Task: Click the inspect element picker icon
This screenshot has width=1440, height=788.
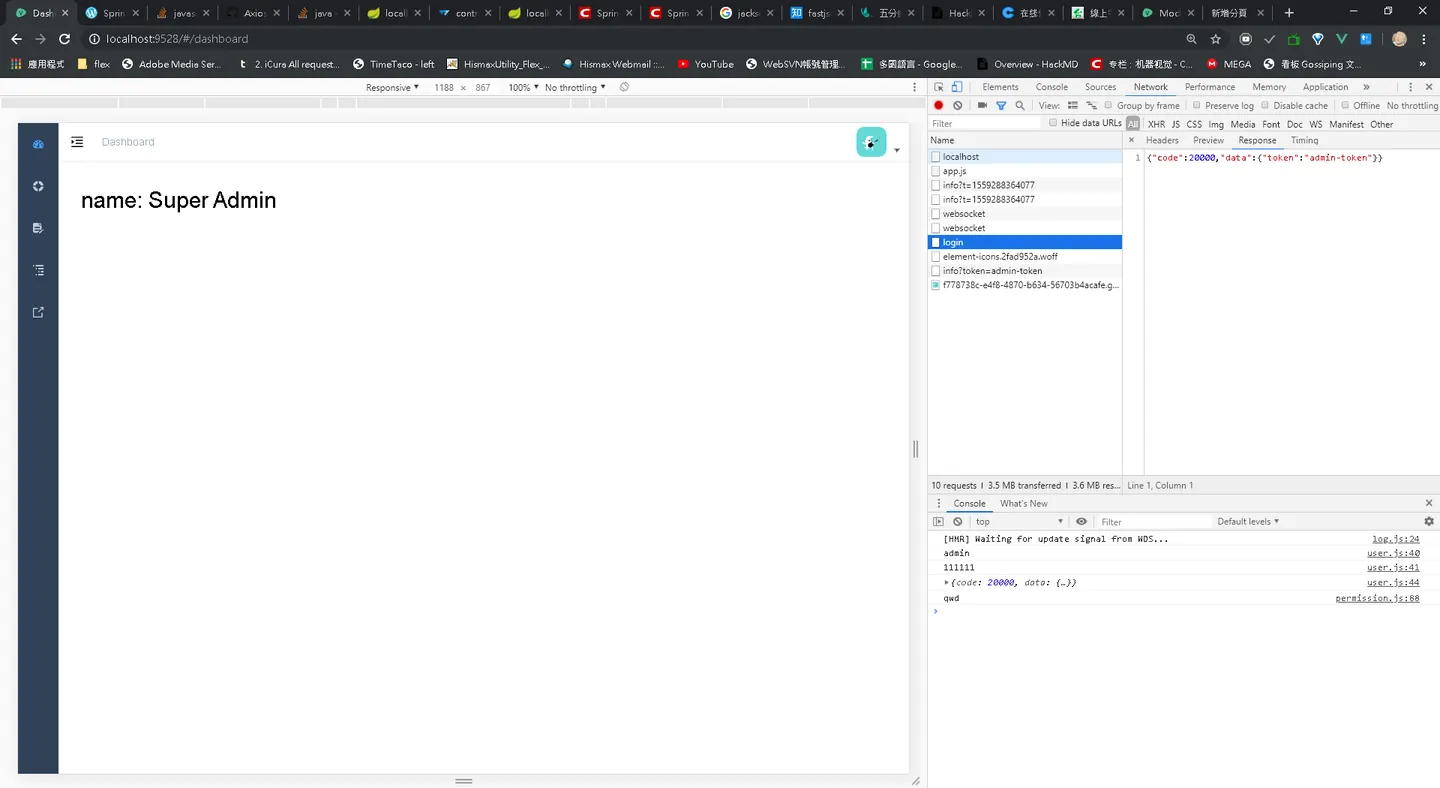Action: point(939,87)
